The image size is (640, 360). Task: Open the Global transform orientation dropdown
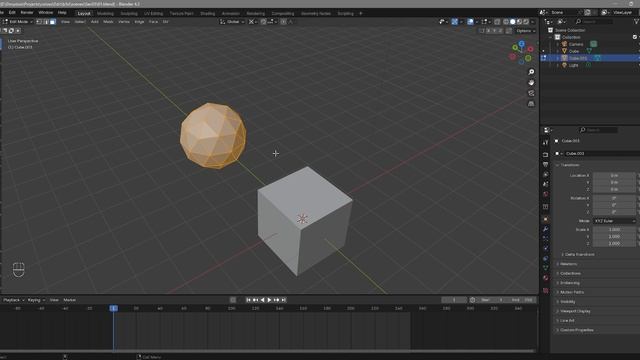(231, 22)
